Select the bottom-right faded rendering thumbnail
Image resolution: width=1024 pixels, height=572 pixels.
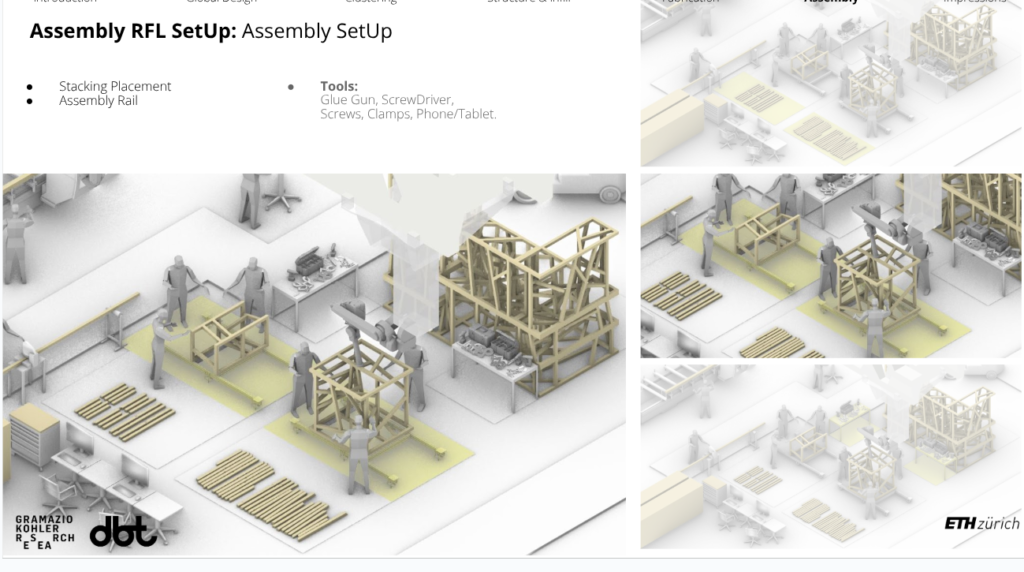(830, 457)
